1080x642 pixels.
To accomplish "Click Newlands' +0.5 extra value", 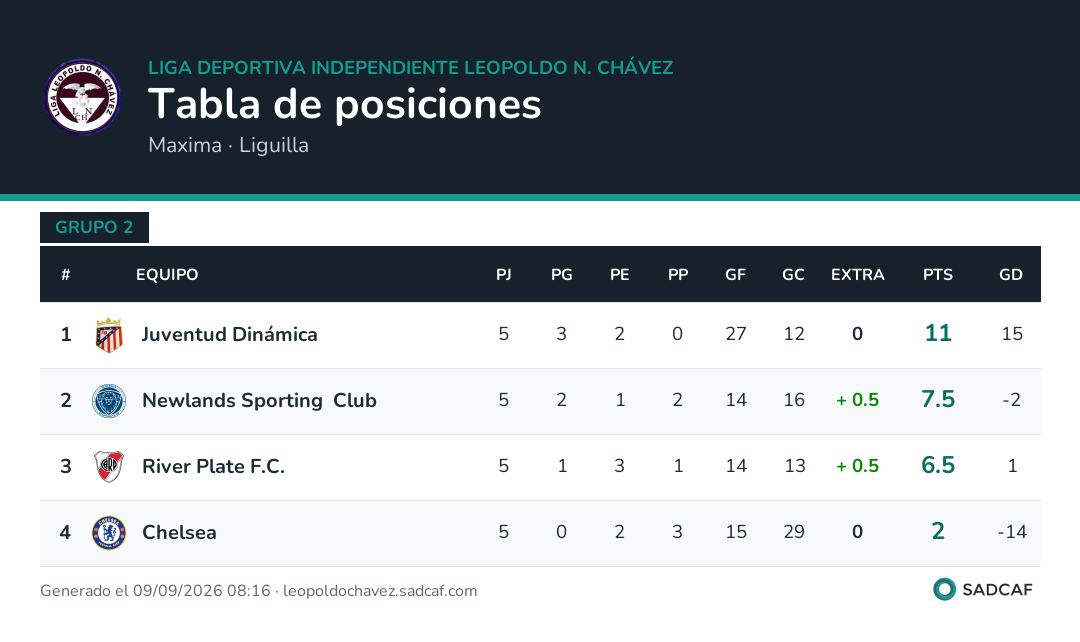I will (858, 400).
